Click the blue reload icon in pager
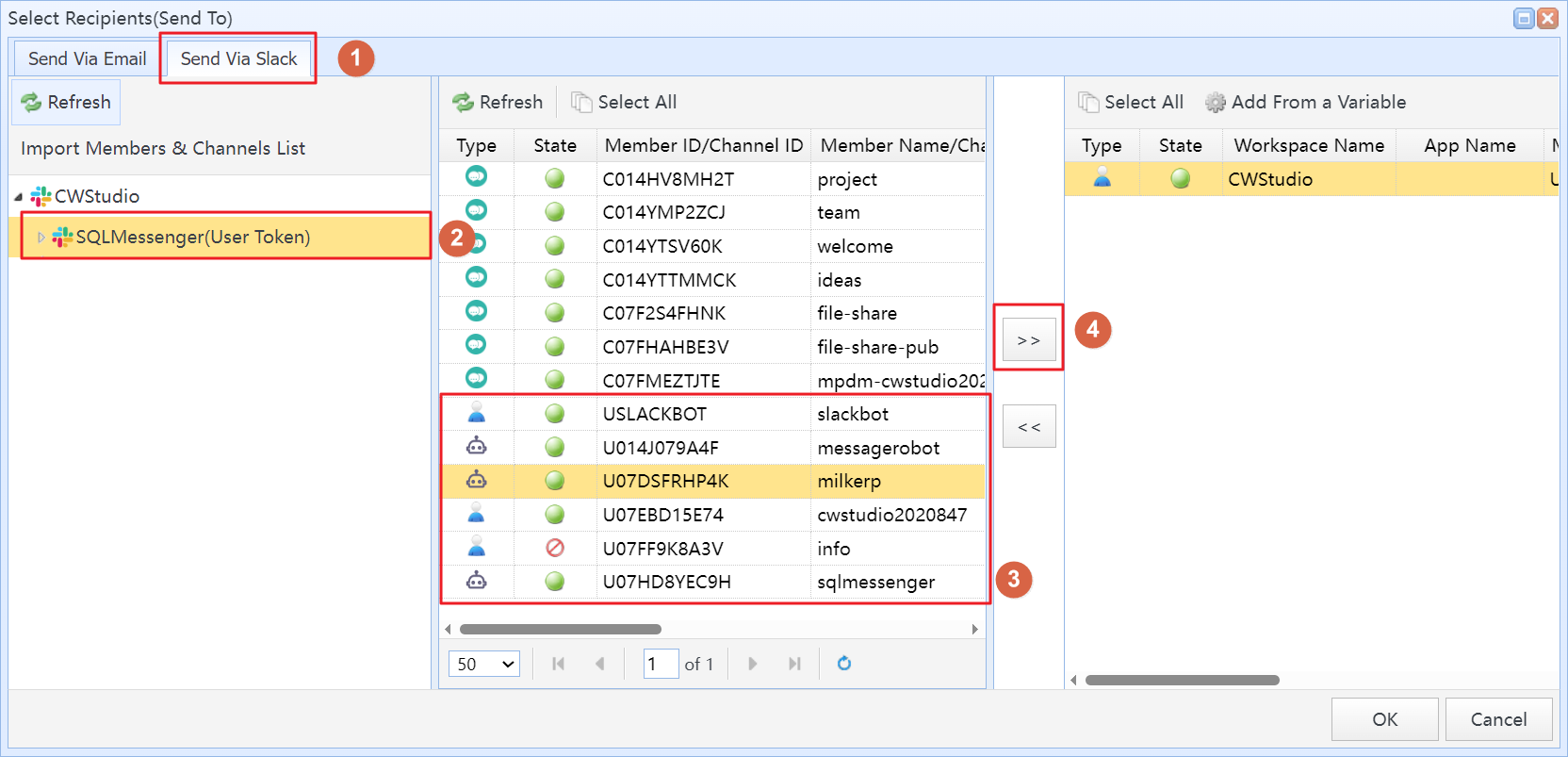 click(844, 664)
